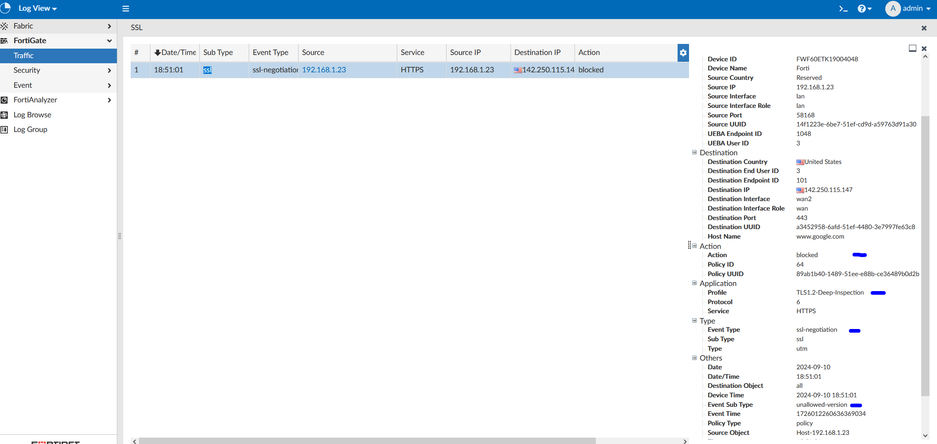Open the CLI console icon
The height and width of the screenshot is (444, 937).
pyautogui.click(x=843, y=9)
